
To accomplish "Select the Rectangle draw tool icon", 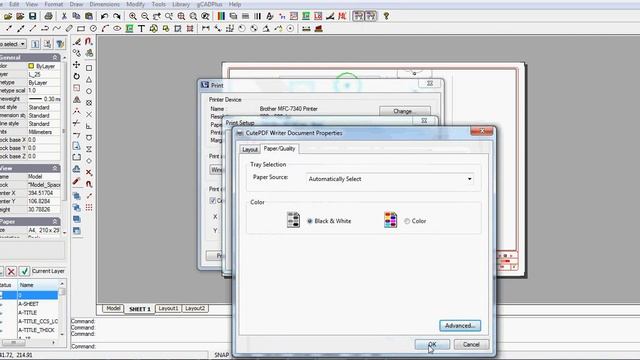I will 81,29.
